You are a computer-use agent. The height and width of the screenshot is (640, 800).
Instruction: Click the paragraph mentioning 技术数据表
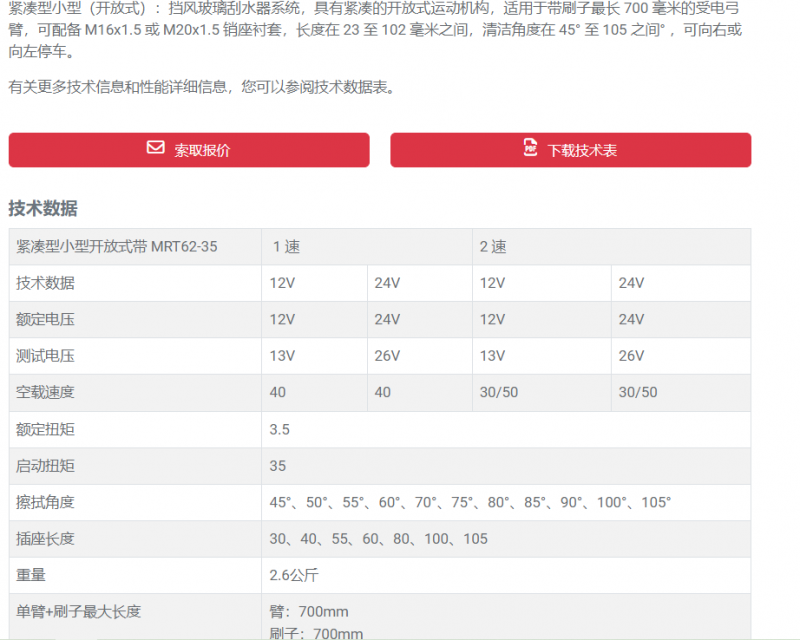point(202,87)
